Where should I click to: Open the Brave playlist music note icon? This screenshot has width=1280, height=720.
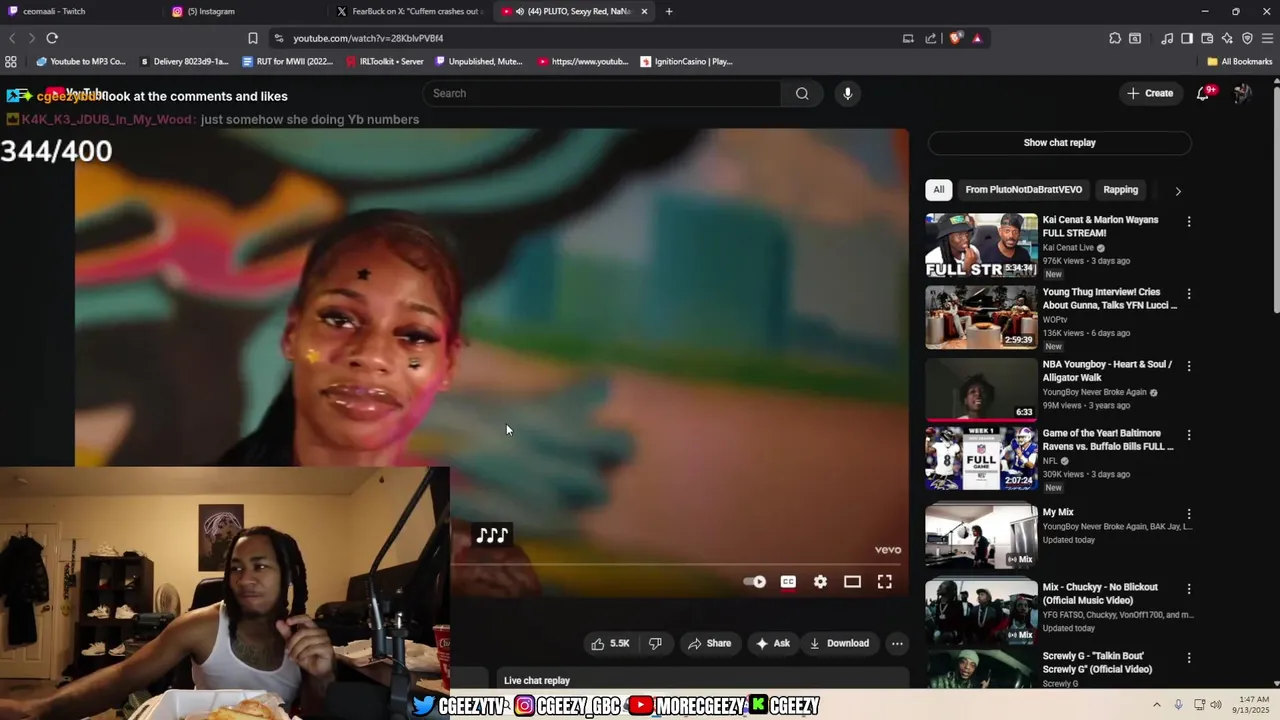[x=1167, y=38]
